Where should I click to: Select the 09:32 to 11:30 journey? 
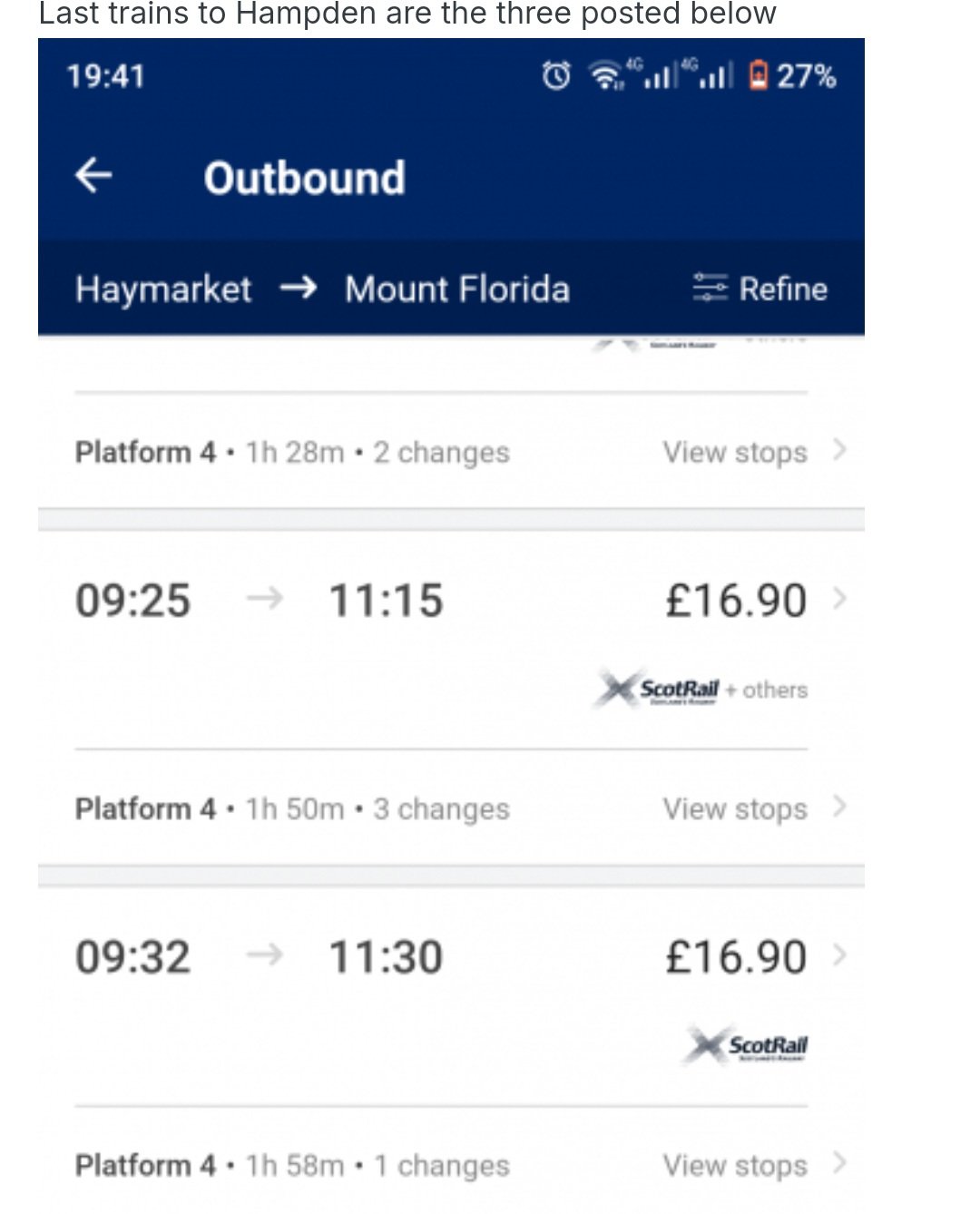pos(451,957)
